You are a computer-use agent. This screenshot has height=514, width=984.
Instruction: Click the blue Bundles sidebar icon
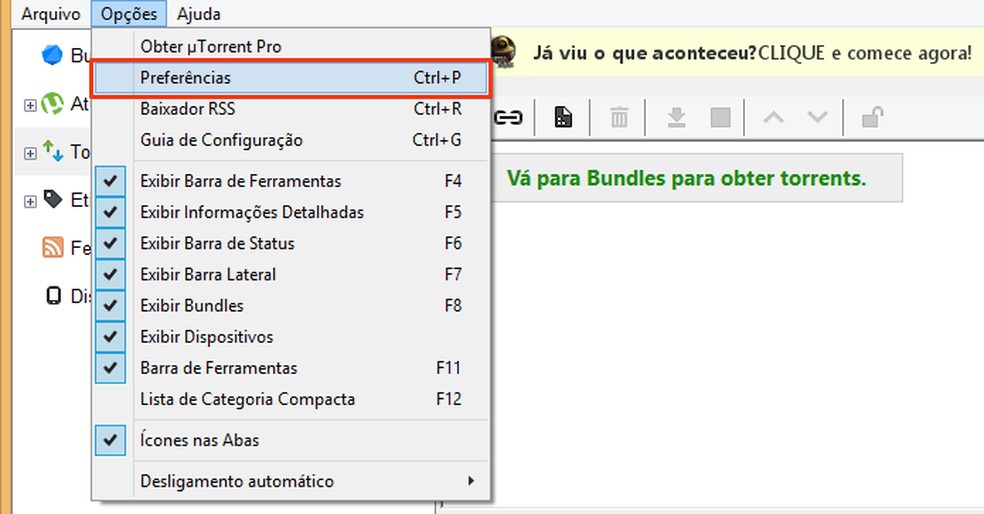[x=52, y=55]
